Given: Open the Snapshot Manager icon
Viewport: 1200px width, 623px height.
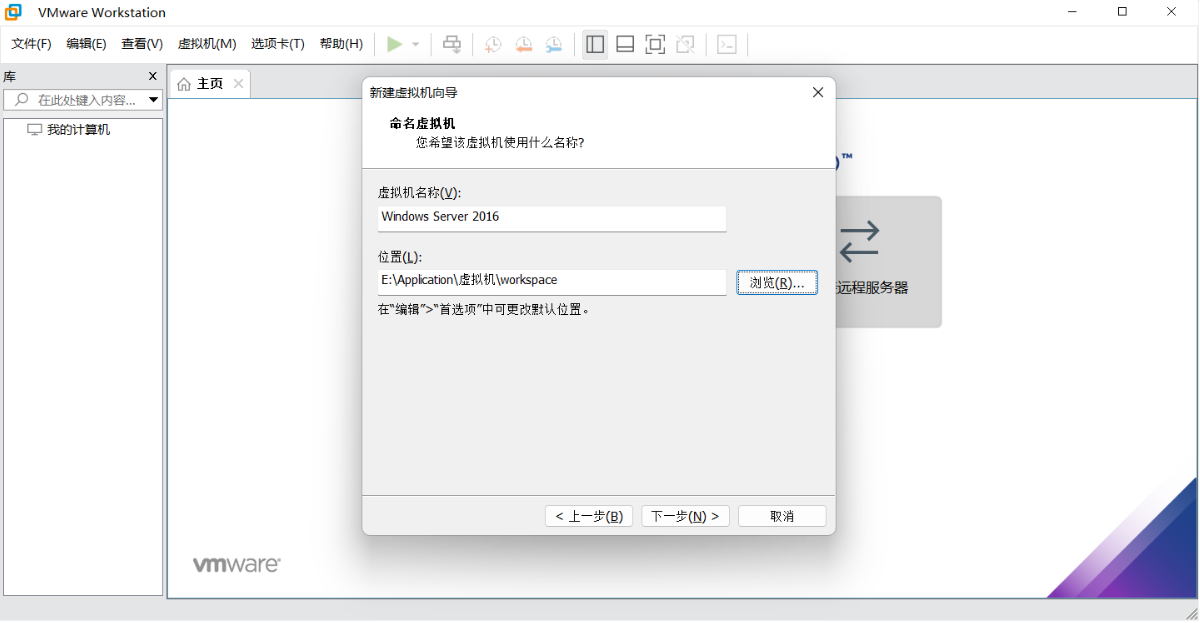Looking at the screenshot, I should click(553, 44).
